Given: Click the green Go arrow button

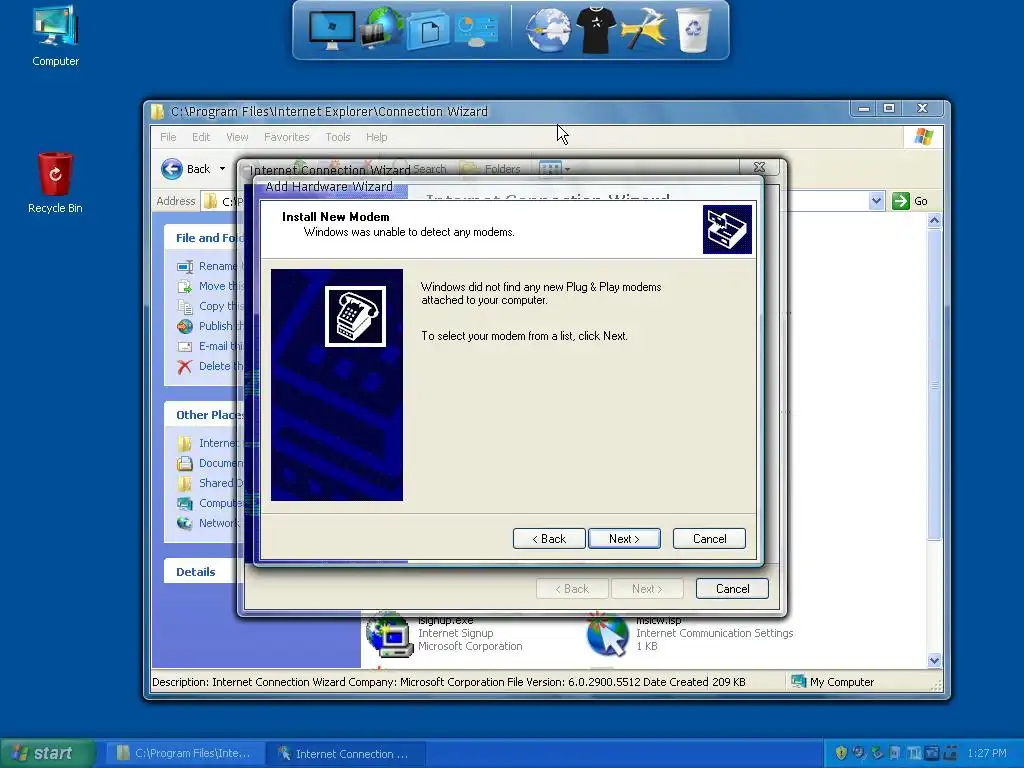Looking at the screenshot, I should (x=901, y=201).
